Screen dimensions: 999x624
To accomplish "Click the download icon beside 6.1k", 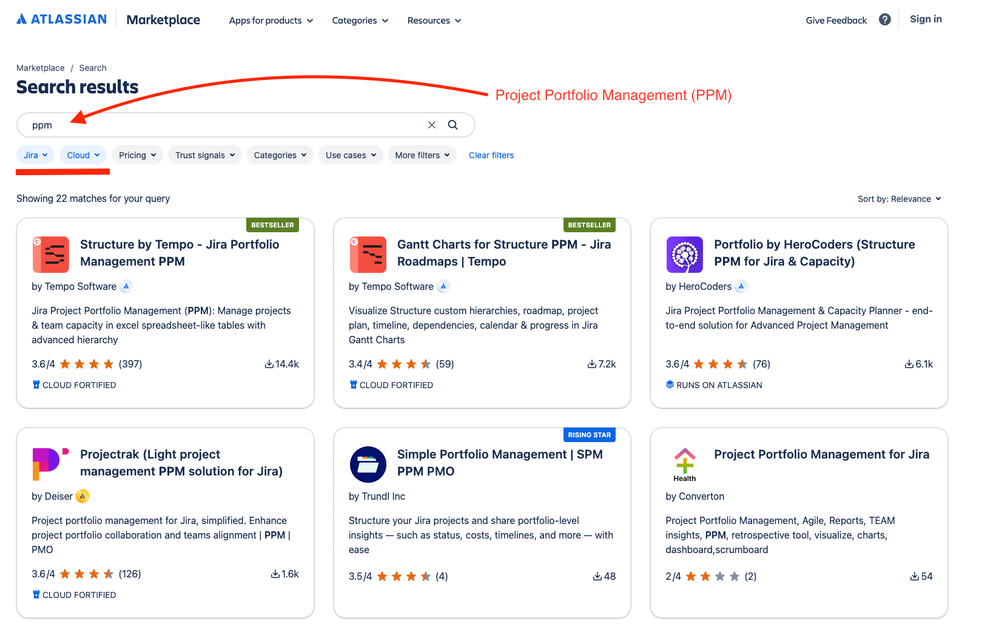I will 909,364.
